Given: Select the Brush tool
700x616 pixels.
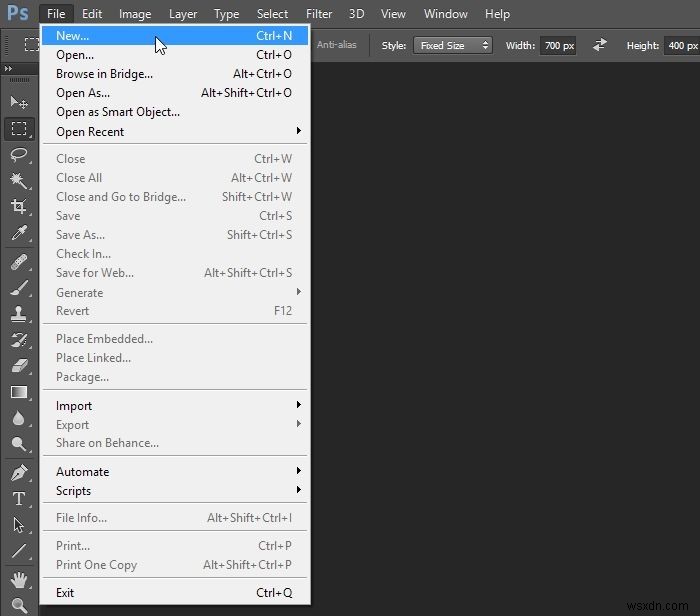Looking at the screenshot, I should click(19, 288).
